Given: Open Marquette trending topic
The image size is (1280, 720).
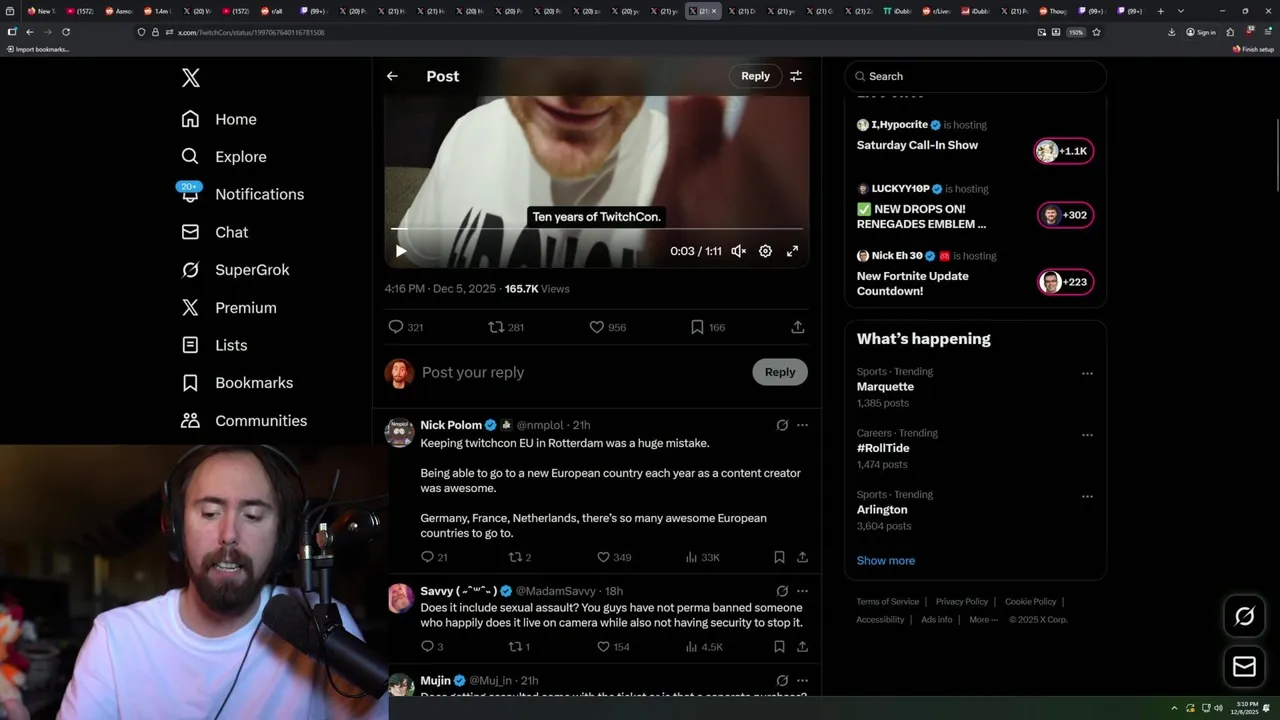Looking at the screenshot, I should coord(885,387).
